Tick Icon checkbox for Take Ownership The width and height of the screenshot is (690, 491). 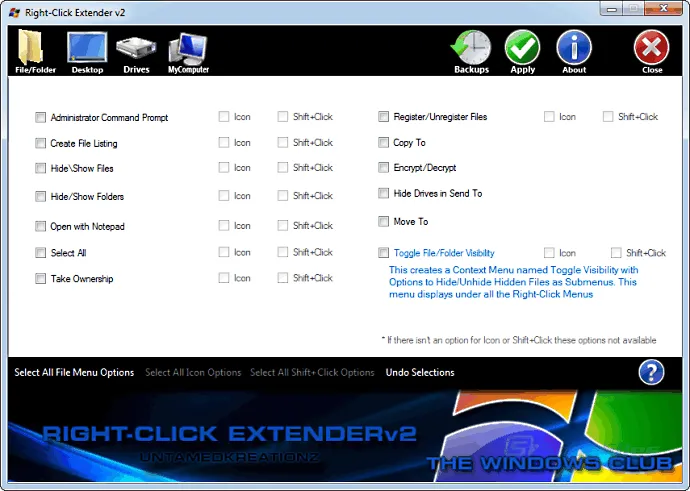(x=224, y=278)
